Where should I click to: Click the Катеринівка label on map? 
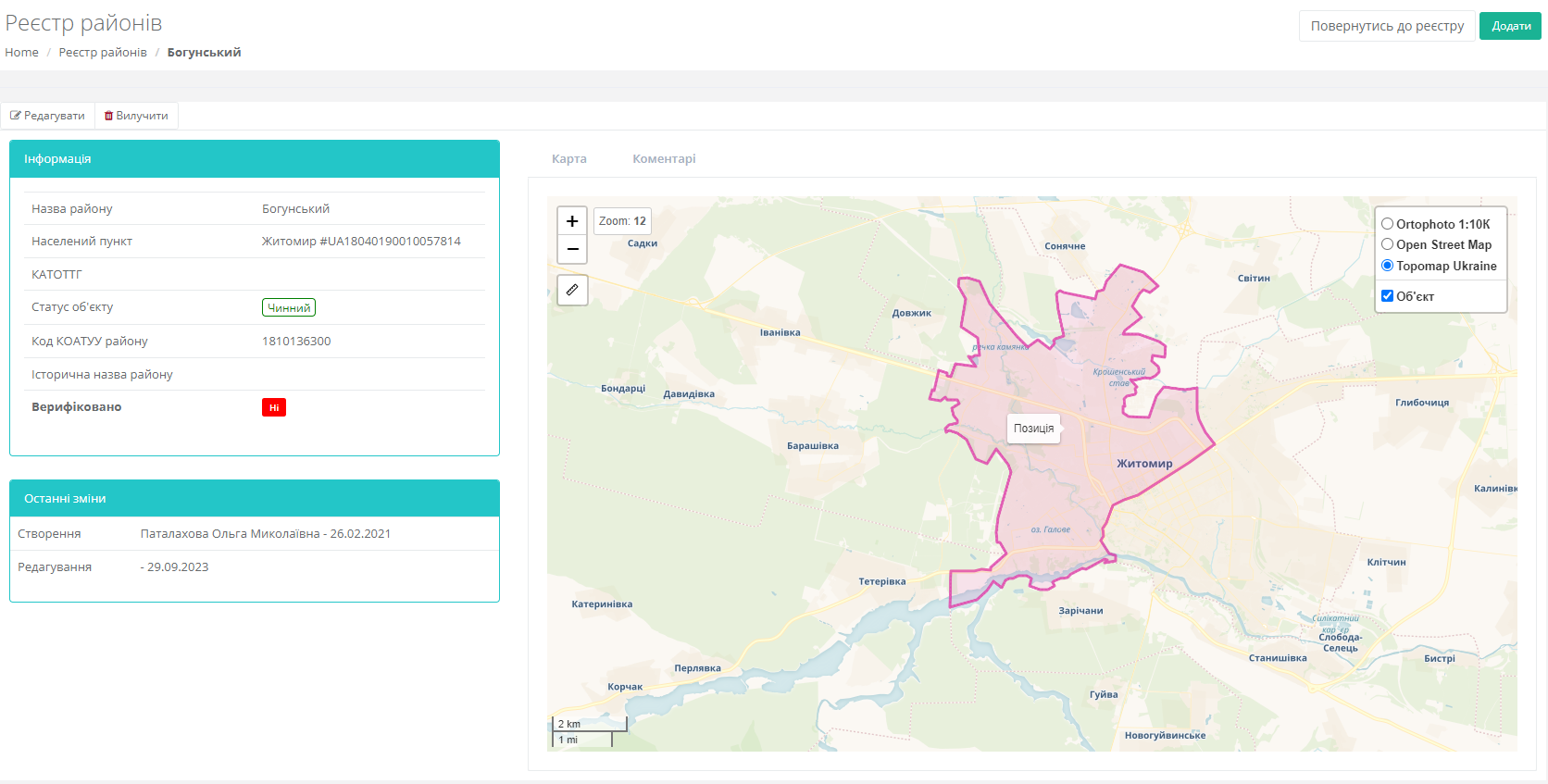[602, 604]
